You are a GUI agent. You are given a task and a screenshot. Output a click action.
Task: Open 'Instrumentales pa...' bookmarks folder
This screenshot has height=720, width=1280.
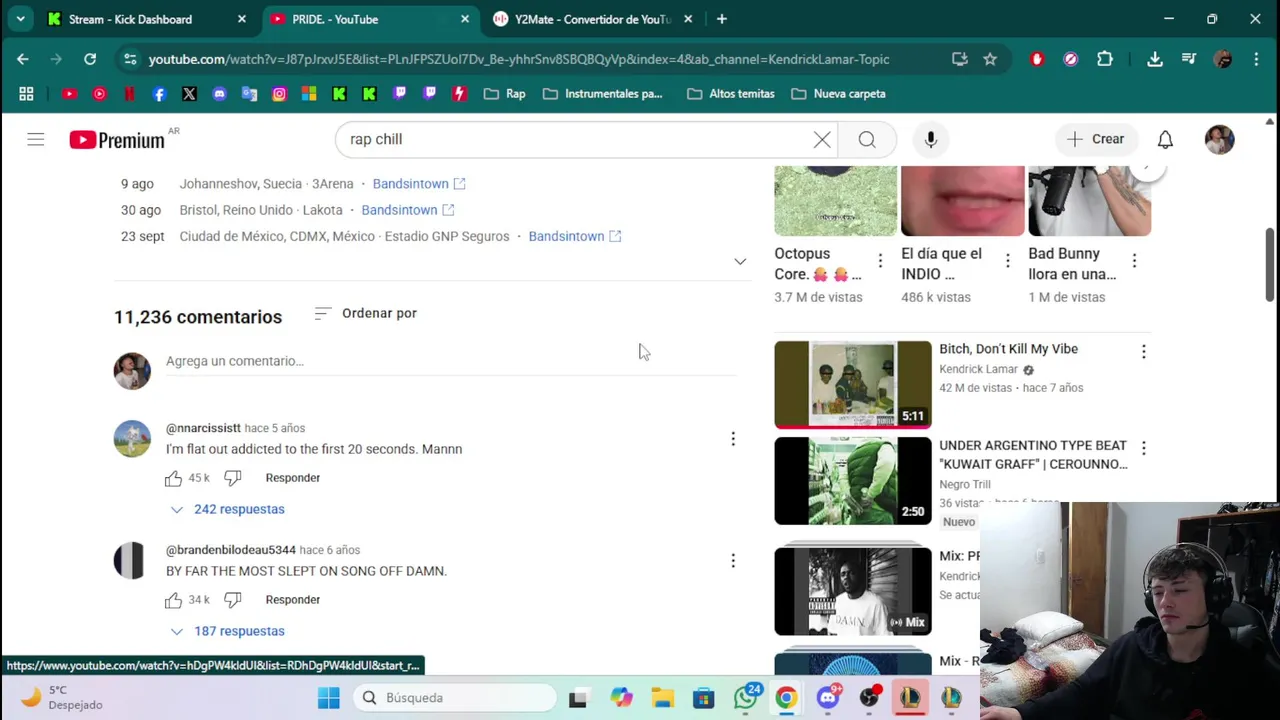(603, 94)
